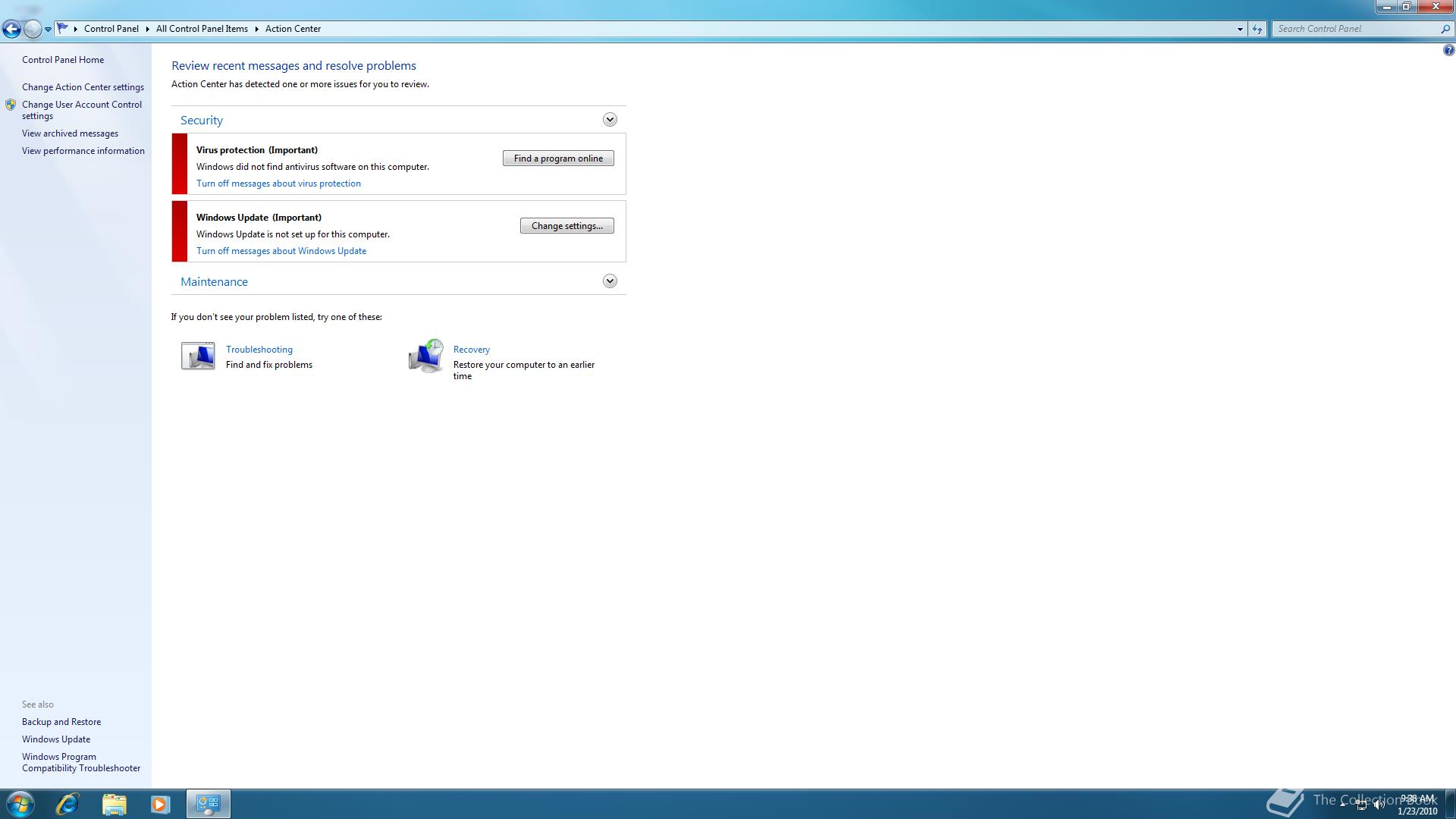Open the Recovery computer icon
The image size is (1456, 819).
click(425, 356)
